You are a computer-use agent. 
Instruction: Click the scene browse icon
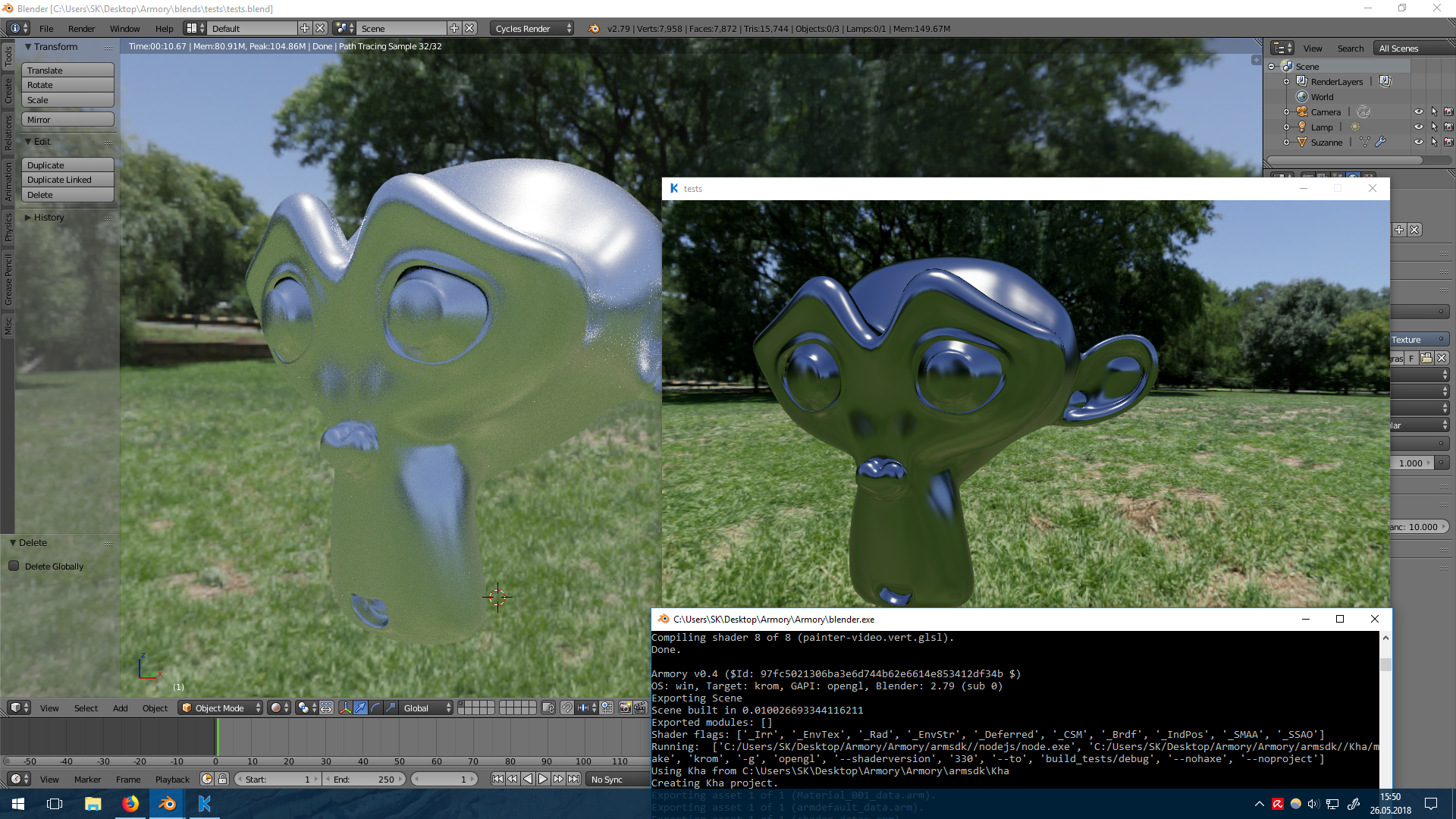[345, 28]
